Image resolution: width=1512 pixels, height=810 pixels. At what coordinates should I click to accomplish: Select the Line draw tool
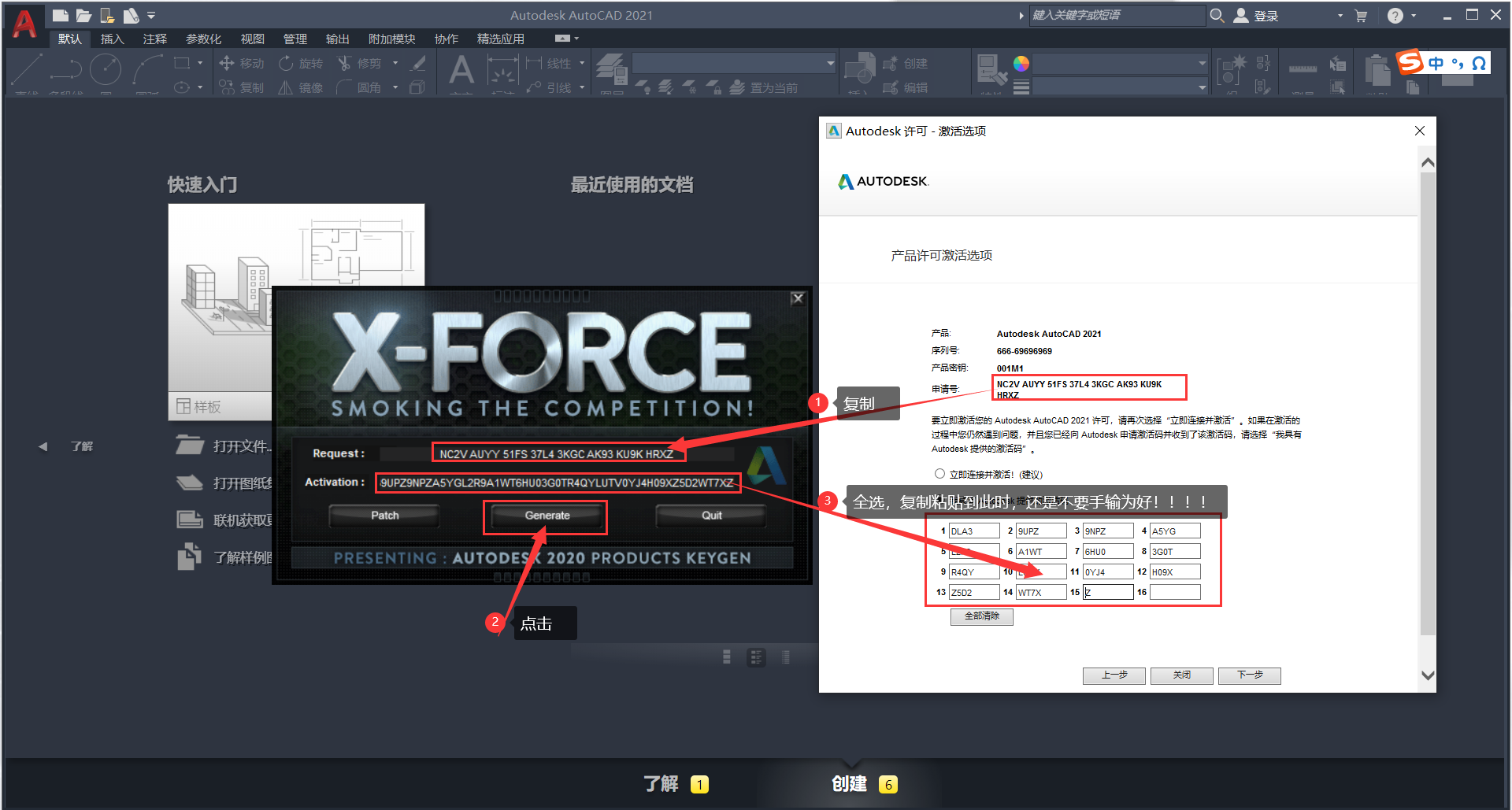[26, 71]
